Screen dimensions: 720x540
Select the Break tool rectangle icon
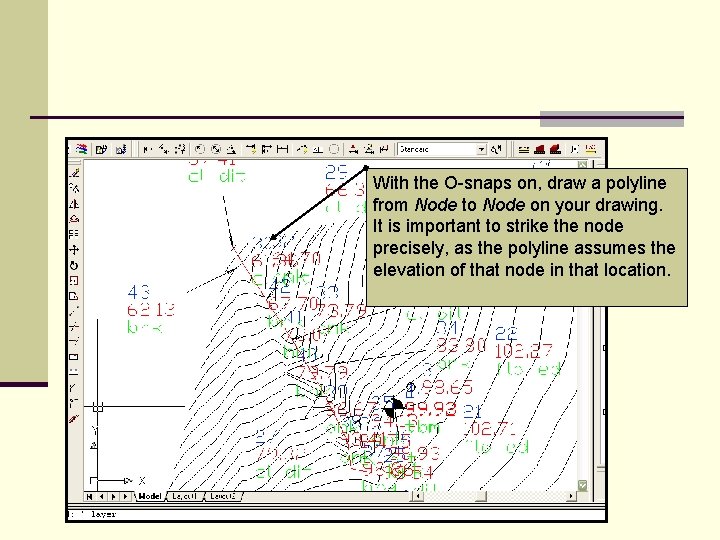tap(74, 357)
